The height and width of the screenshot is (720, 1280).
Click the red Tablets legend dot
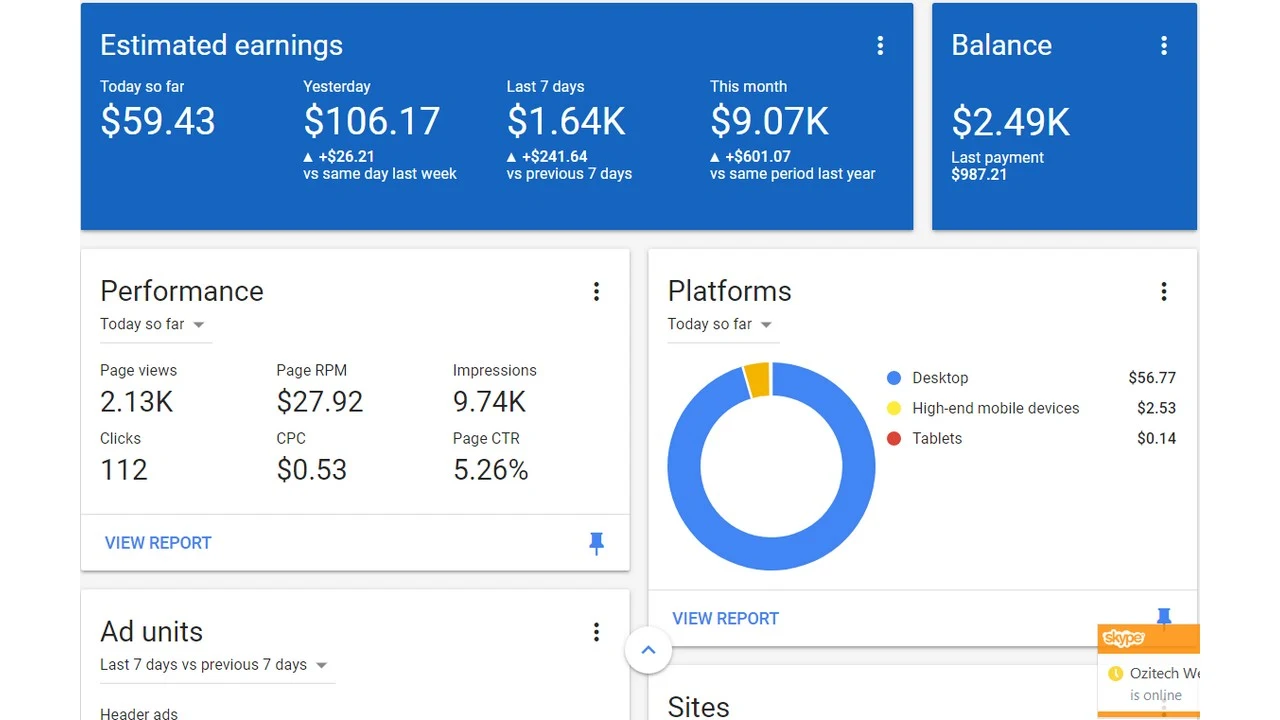click(x=894, y=438)
